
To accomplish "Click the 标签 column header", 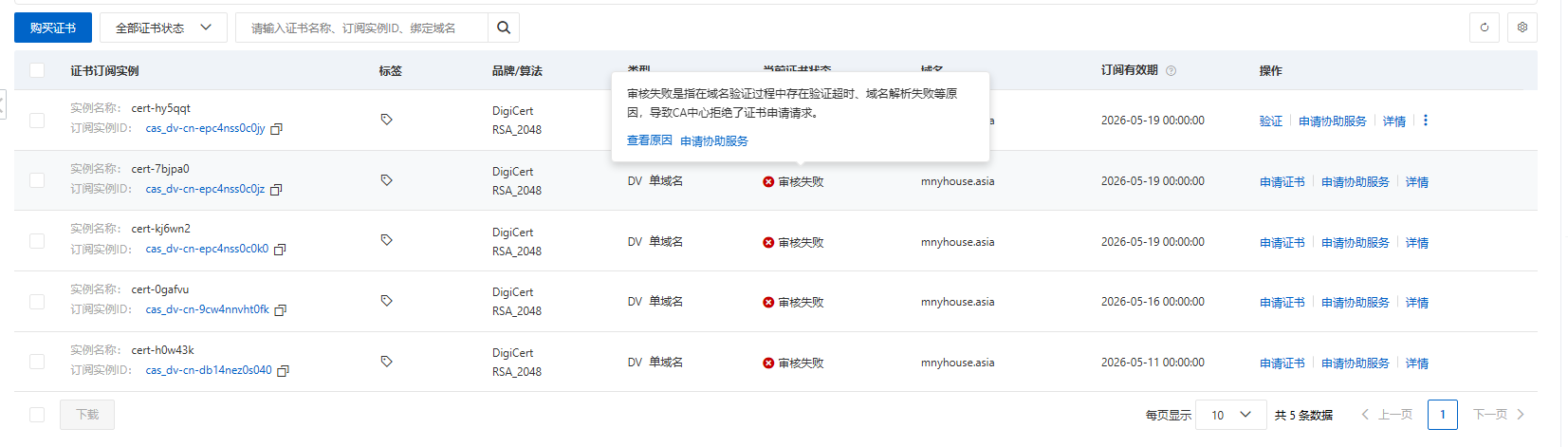I will coord(390,71).
